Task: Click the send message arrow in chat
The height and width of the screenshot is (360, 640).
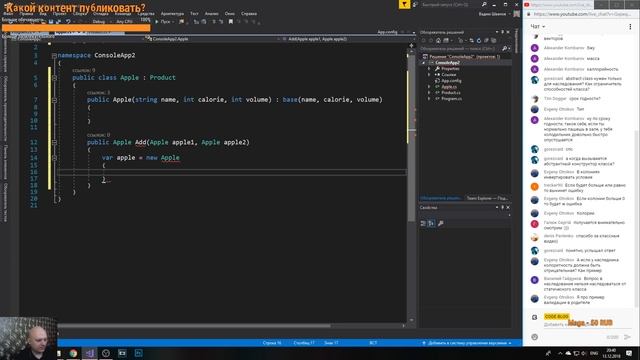Action: pos(627,337)
